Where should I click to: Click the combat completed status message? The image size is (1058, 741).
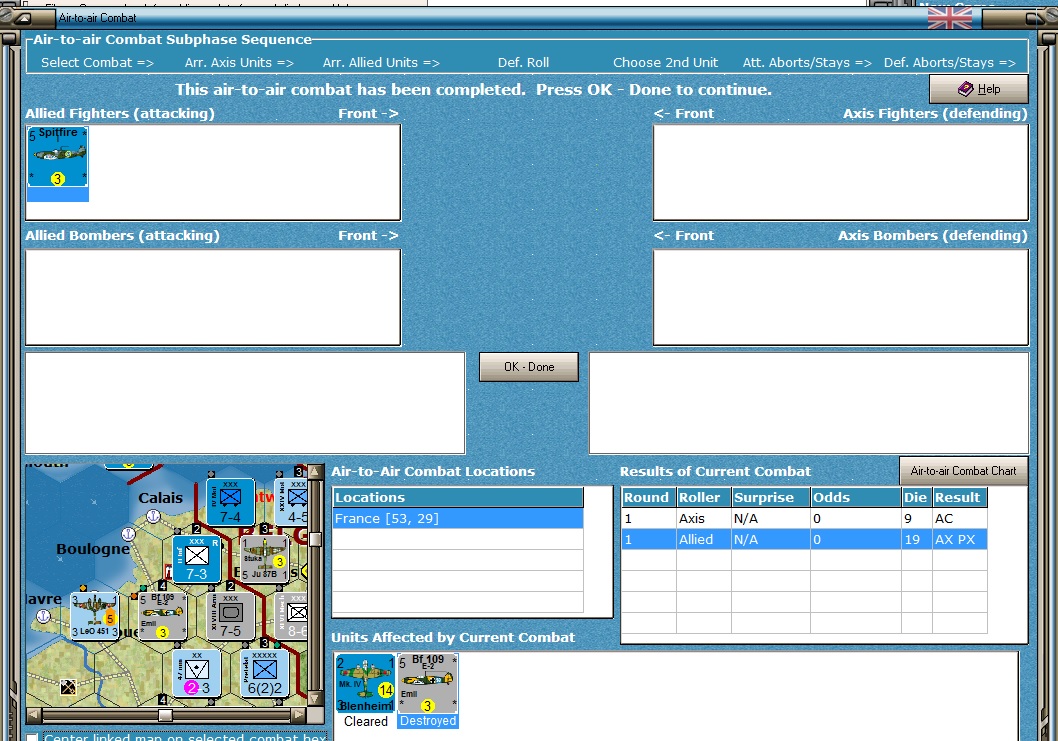point(474,90)
